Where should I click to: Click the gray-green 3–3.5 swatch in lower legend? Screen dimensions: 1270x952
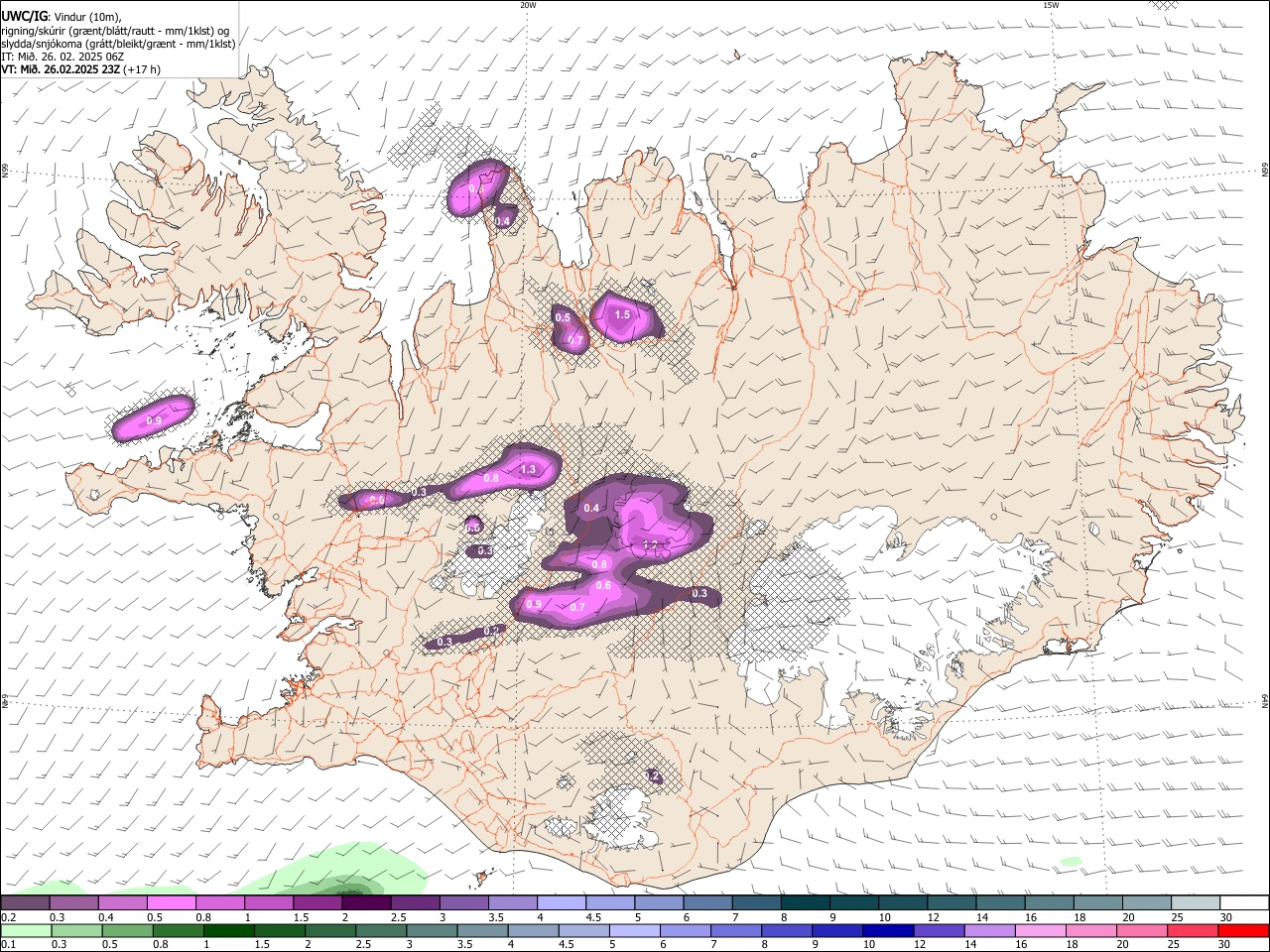point(433,931)
